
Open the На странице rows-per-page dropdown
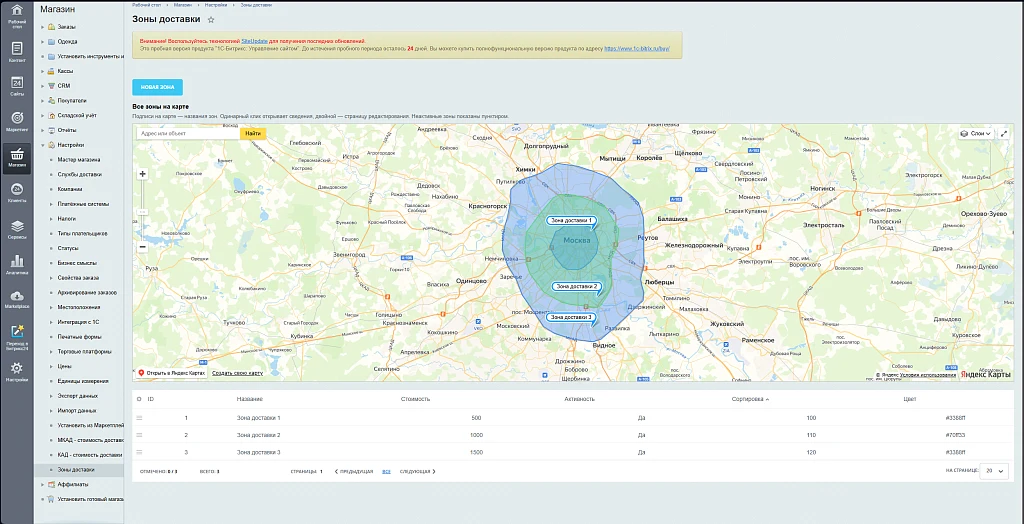point(995,470)
